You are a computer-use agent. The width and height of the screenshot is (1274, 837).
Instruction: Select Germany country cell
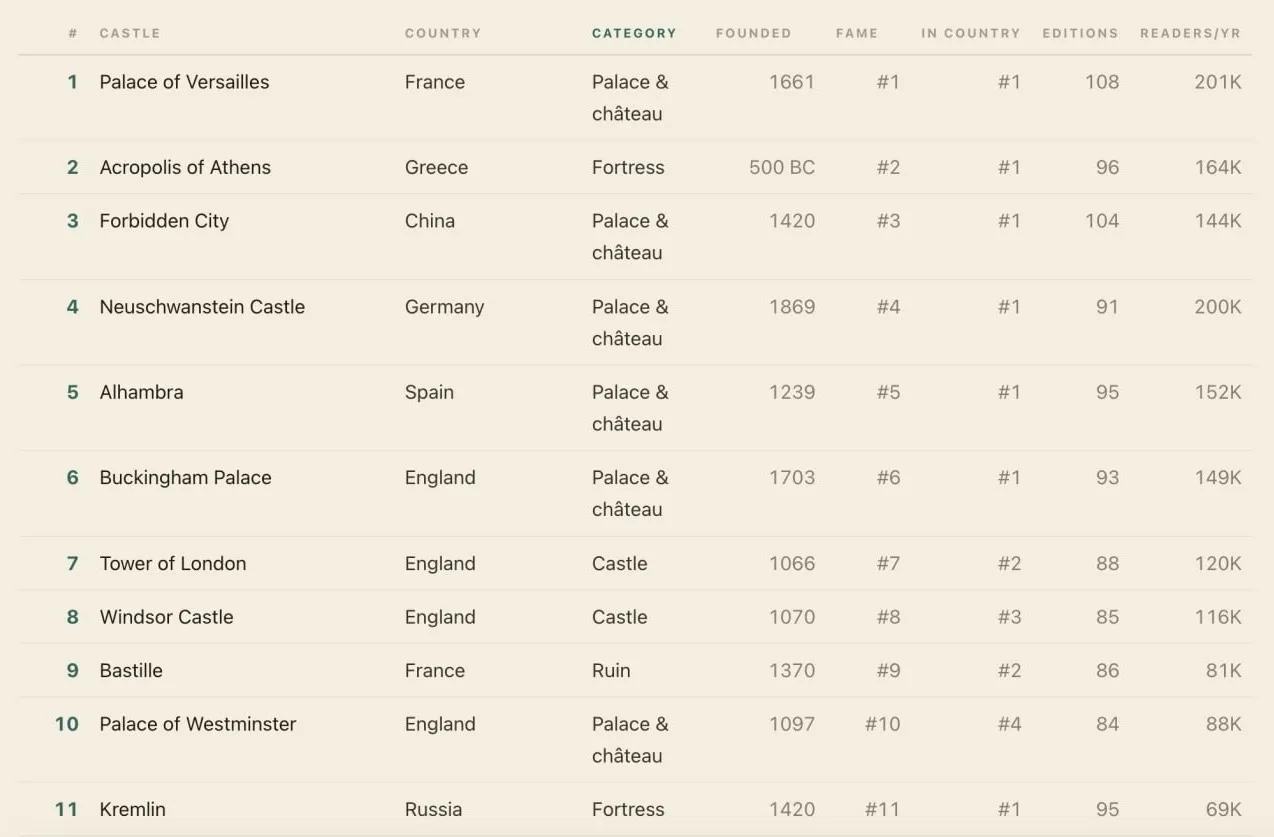[444, 307]
